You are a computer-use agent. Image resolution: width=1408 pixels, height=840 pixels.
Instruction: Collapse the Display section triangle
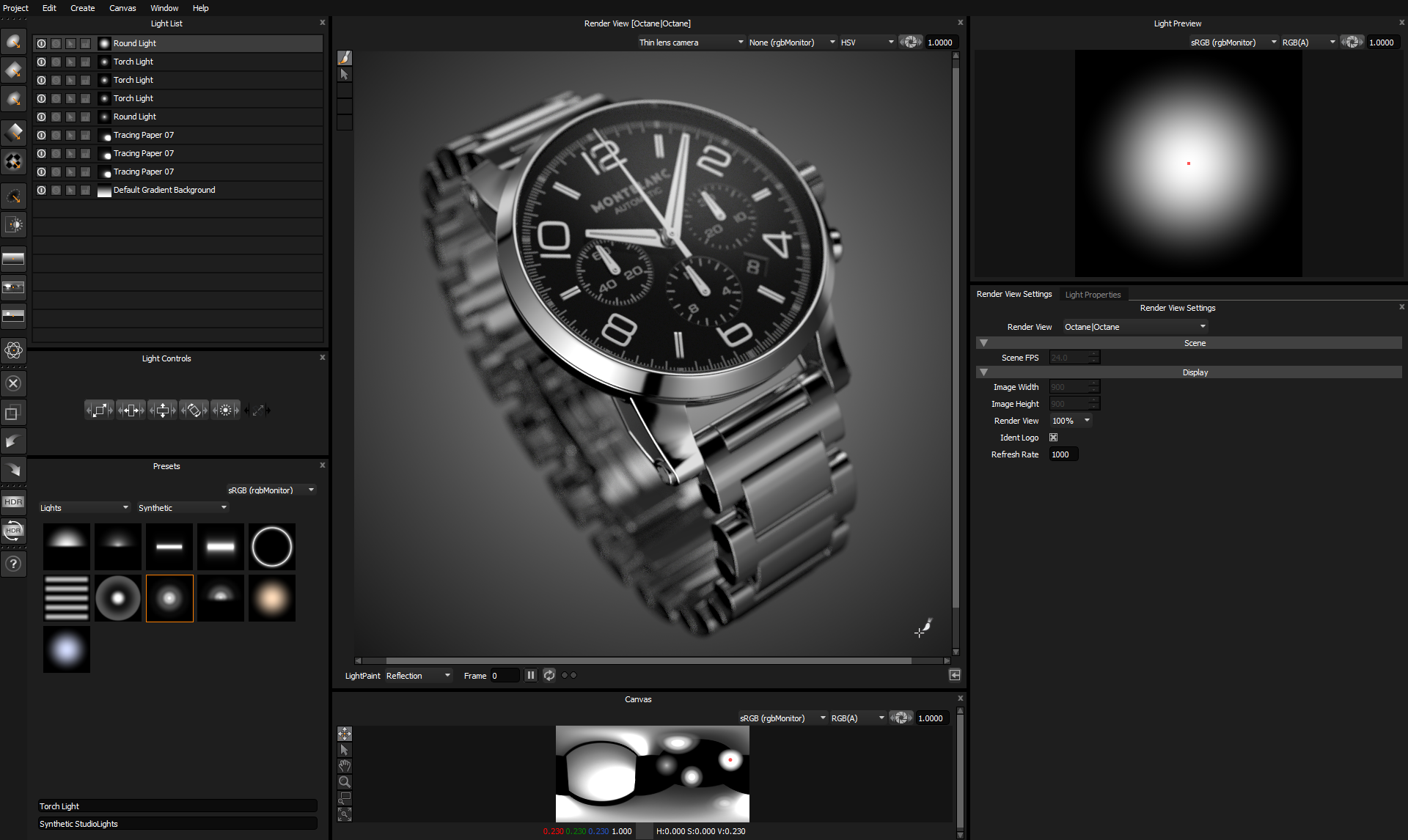(984, 372)
